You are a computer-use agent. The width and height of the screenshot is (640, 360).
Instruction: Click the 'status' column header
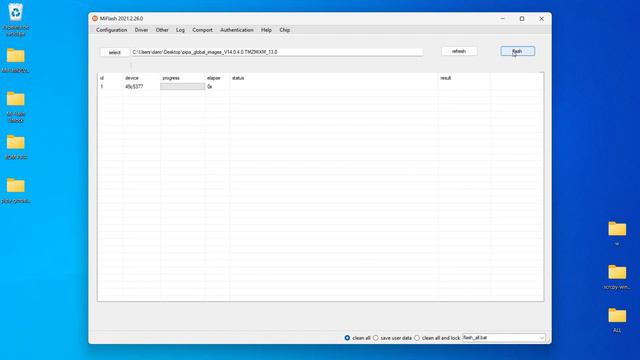coord(238,78)
